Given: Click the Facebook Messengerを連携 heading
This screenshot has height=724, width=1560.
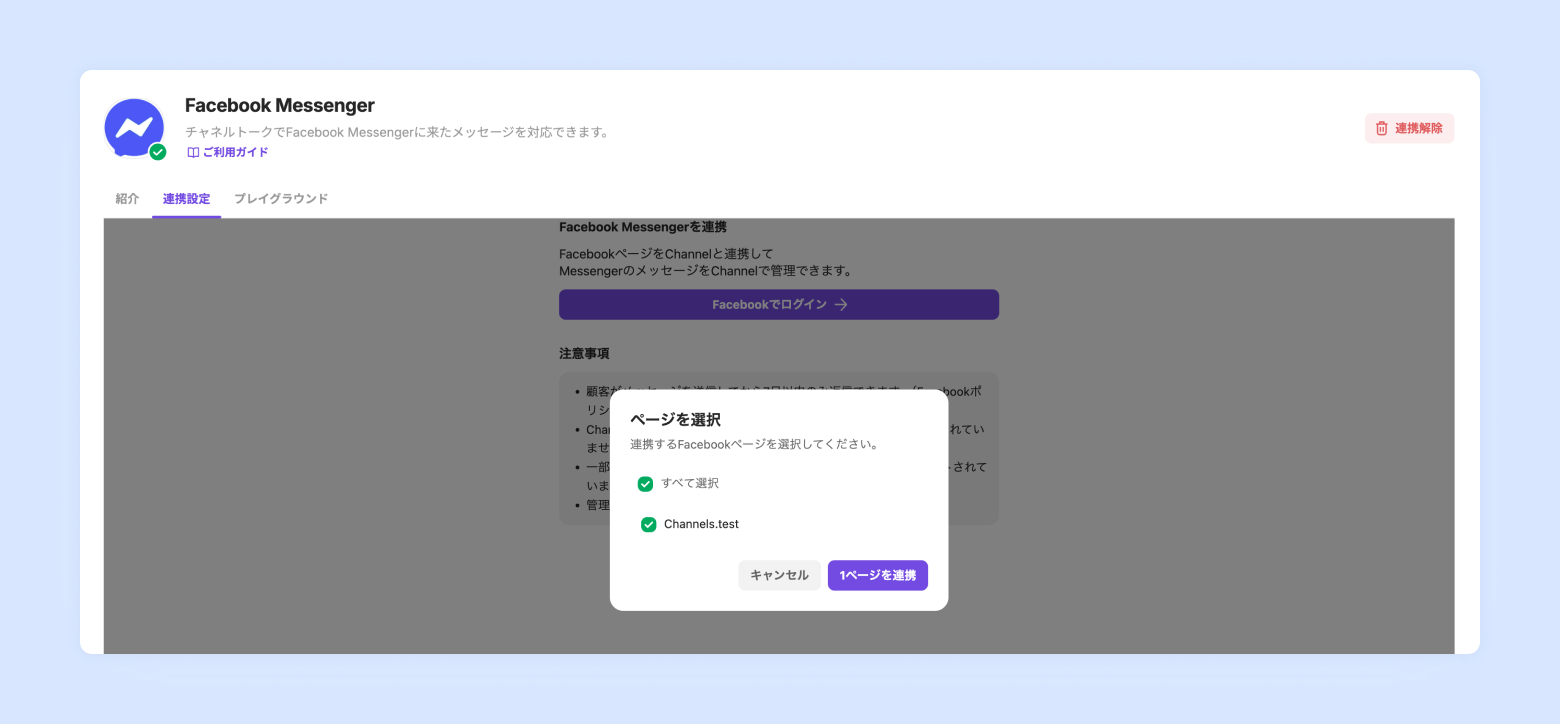Looking at the screenshot, I should click(x=643, y=227).
